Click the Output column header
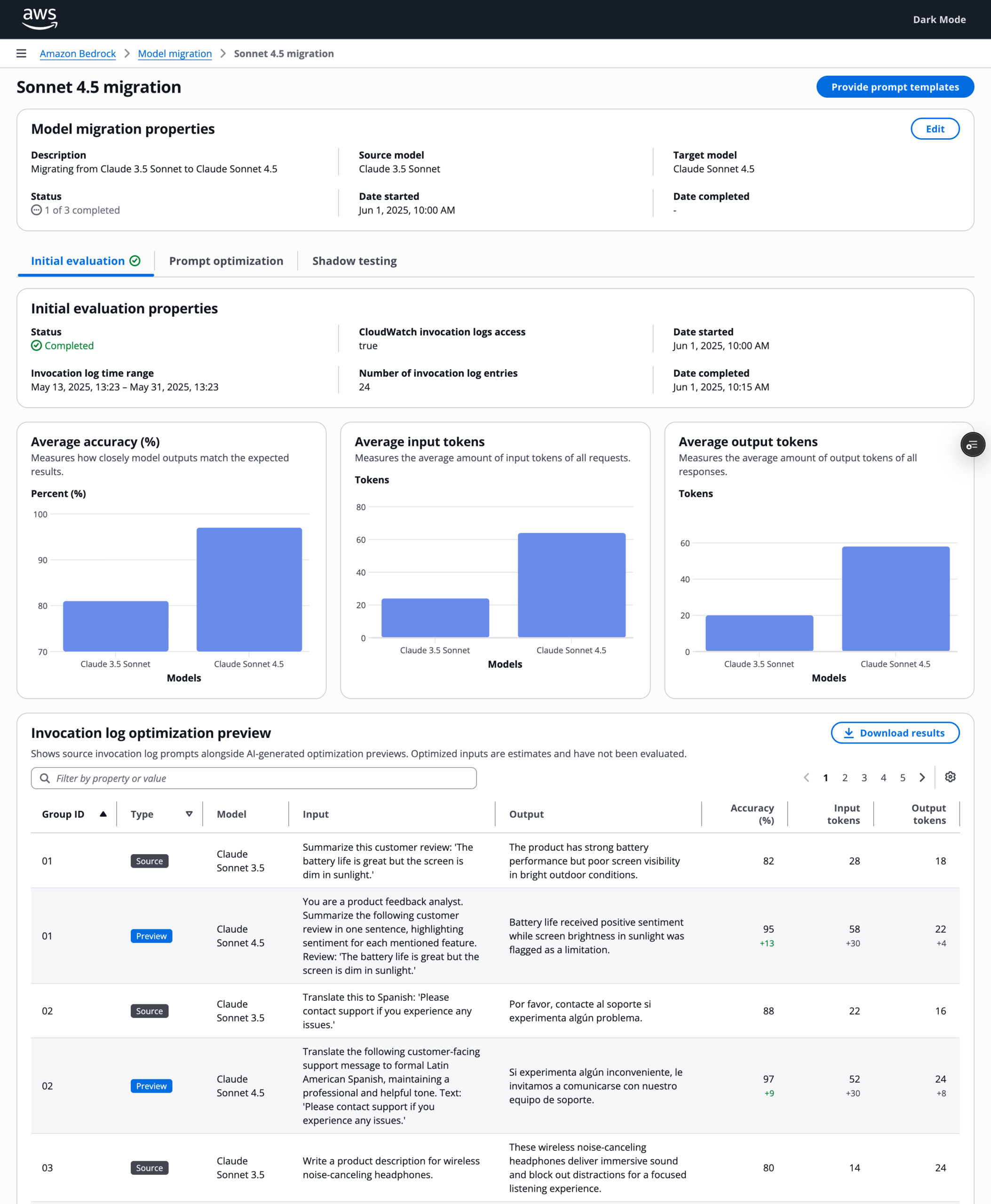The image size is (991, 1204). coord(526,814)
